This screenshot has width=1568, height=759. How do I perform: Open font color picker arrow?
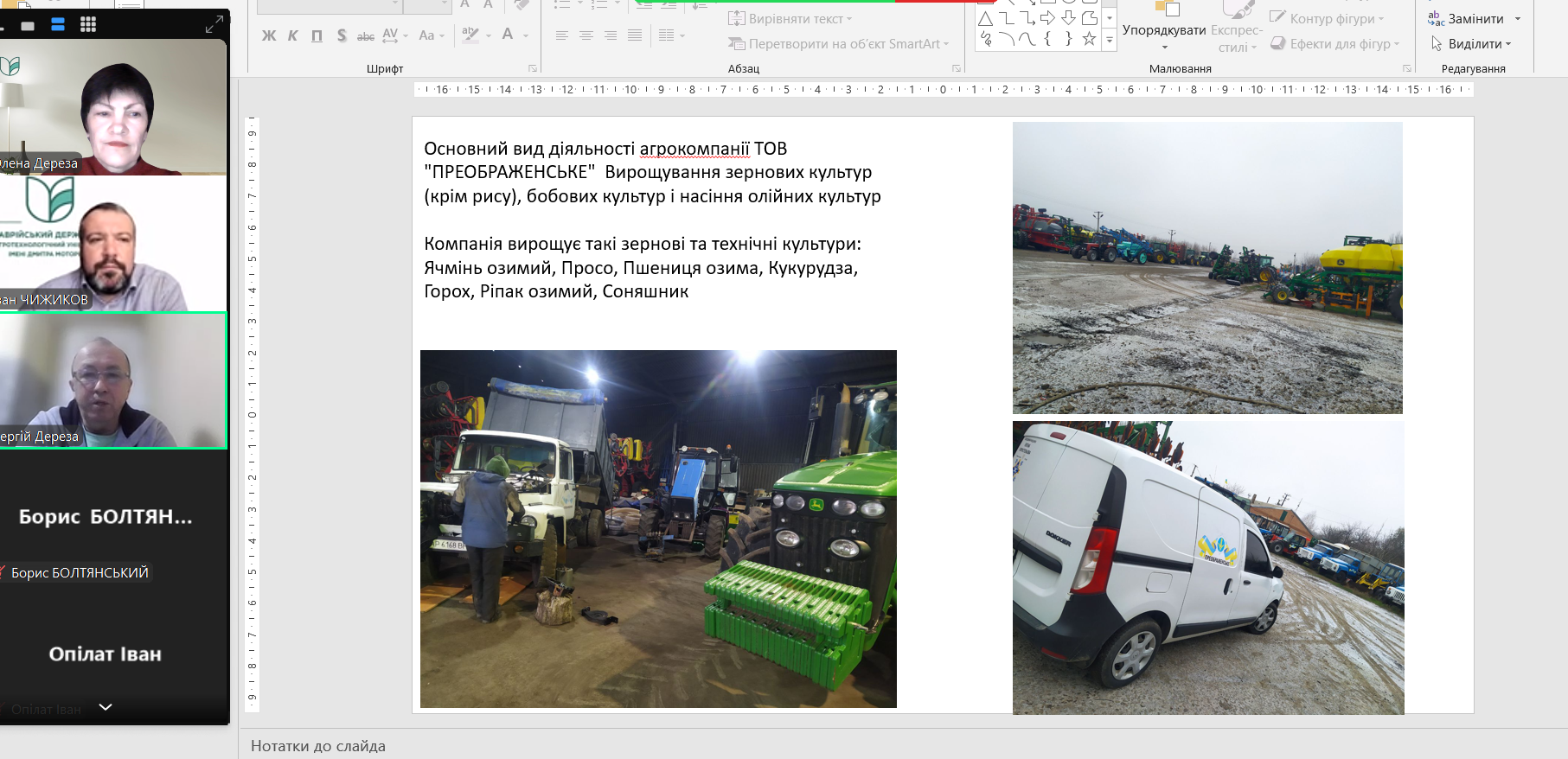click(x=526, y=35)
